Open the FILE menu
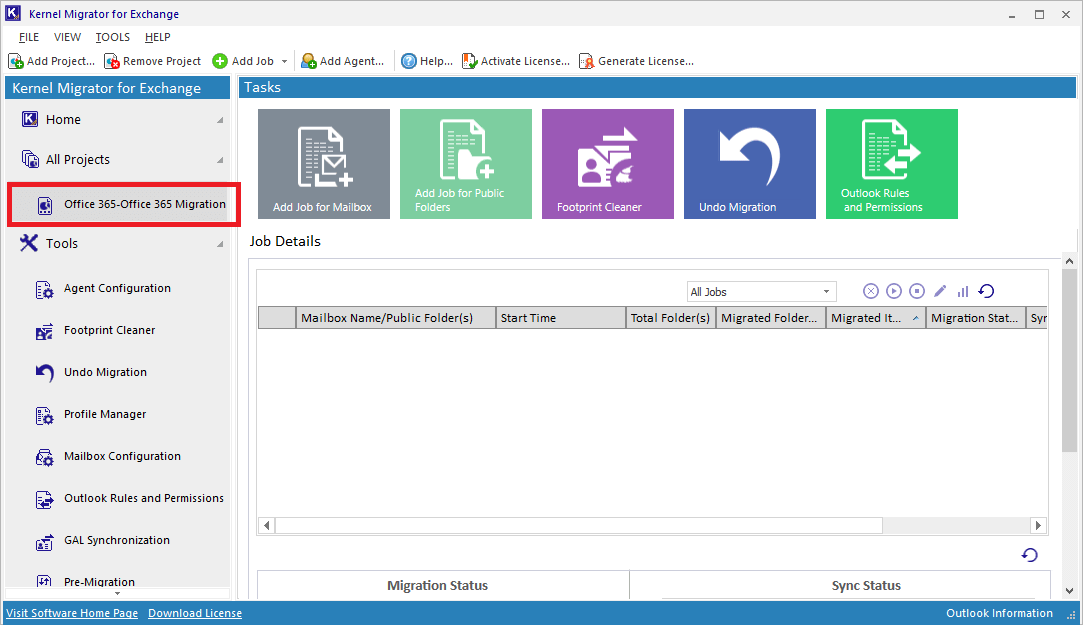1083x627 pixels. tap(29, 37)
